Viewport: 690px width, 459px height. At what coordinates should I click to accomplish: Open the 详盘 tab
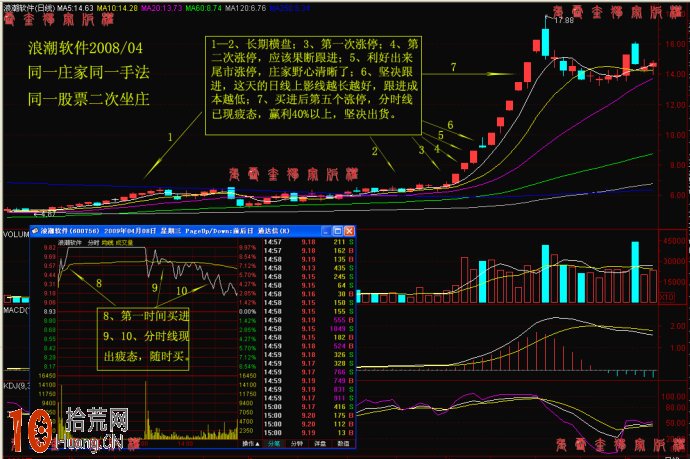pos(320,443)
